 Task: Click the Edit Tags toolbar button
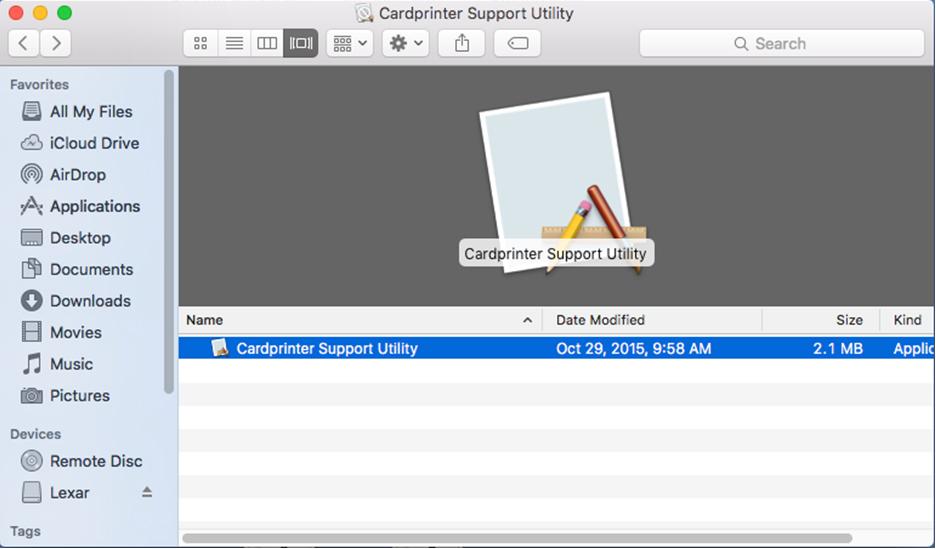pos(517,43)
